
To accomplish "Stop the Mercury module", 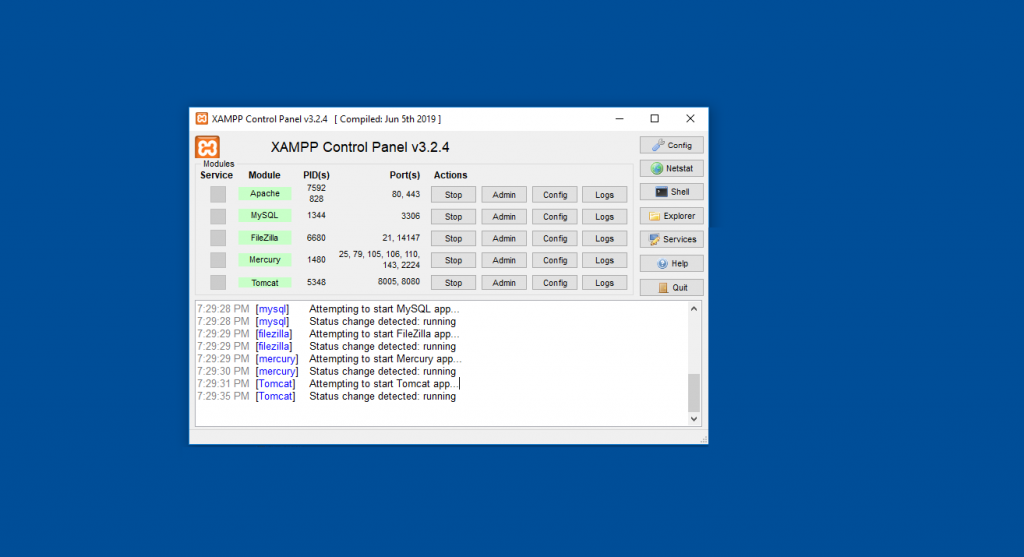I will (x=453, y=260).
